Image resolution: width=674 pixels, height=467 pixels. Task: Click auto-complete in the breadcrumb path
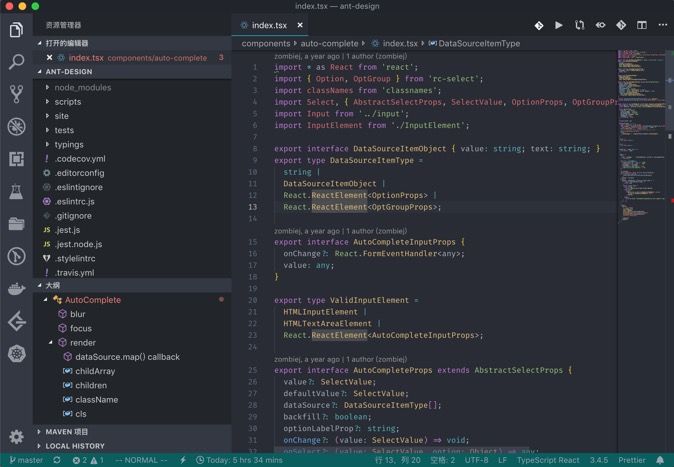(x=332, y=43)
